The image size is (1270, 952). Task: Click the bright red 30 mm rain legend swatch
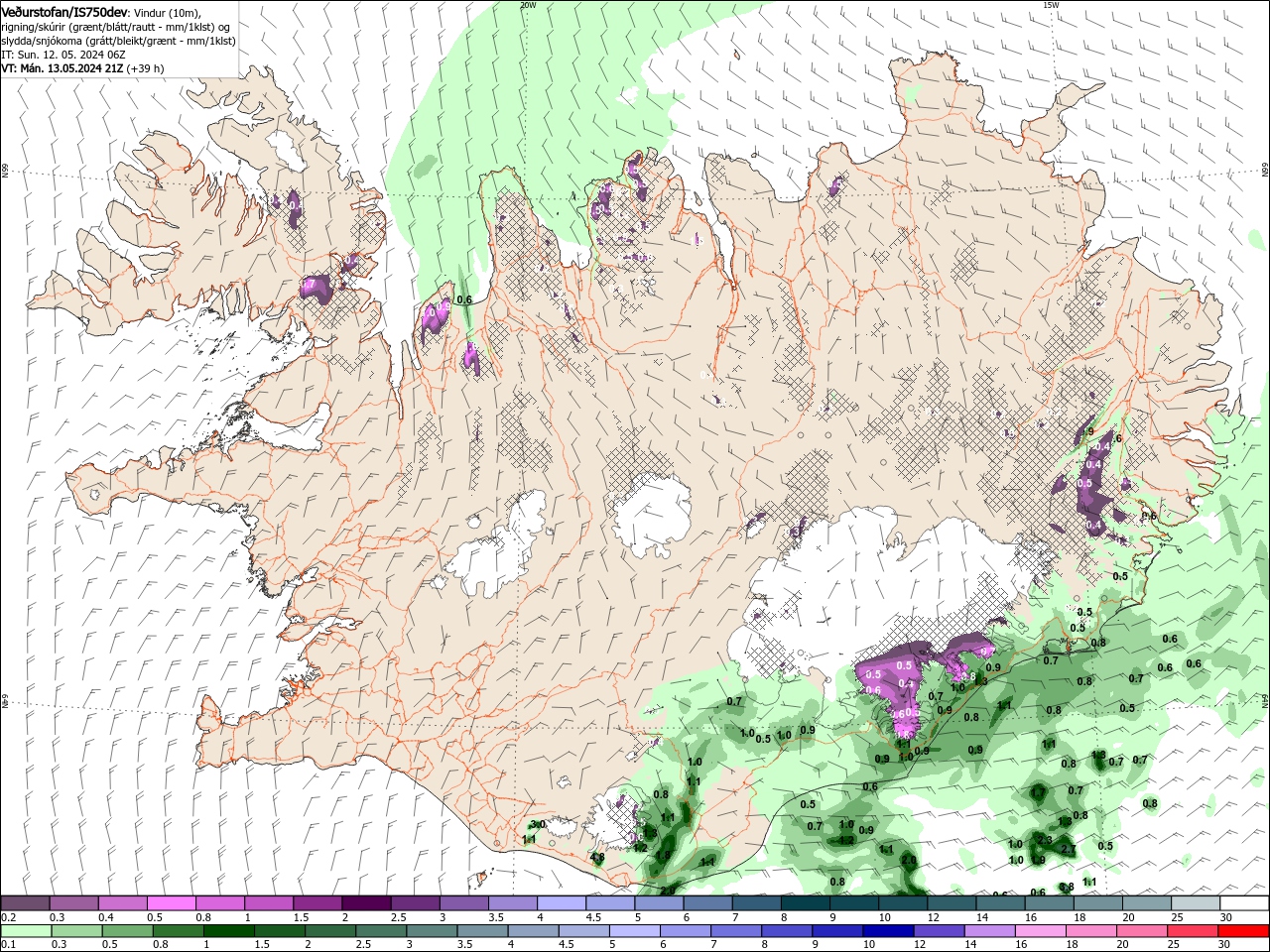[x=1244, y=931]
